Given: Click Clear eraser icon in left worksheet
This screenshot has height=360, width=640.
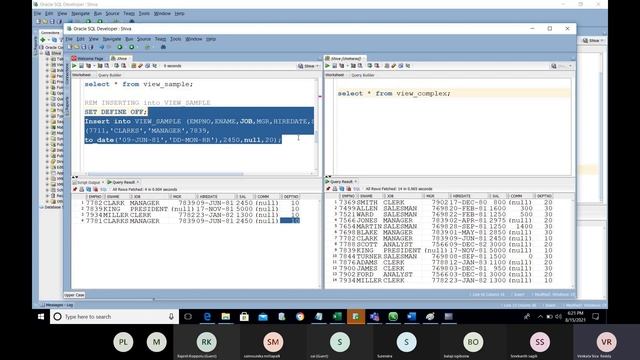Looking at the screenshot, I should tap(147, 66).
